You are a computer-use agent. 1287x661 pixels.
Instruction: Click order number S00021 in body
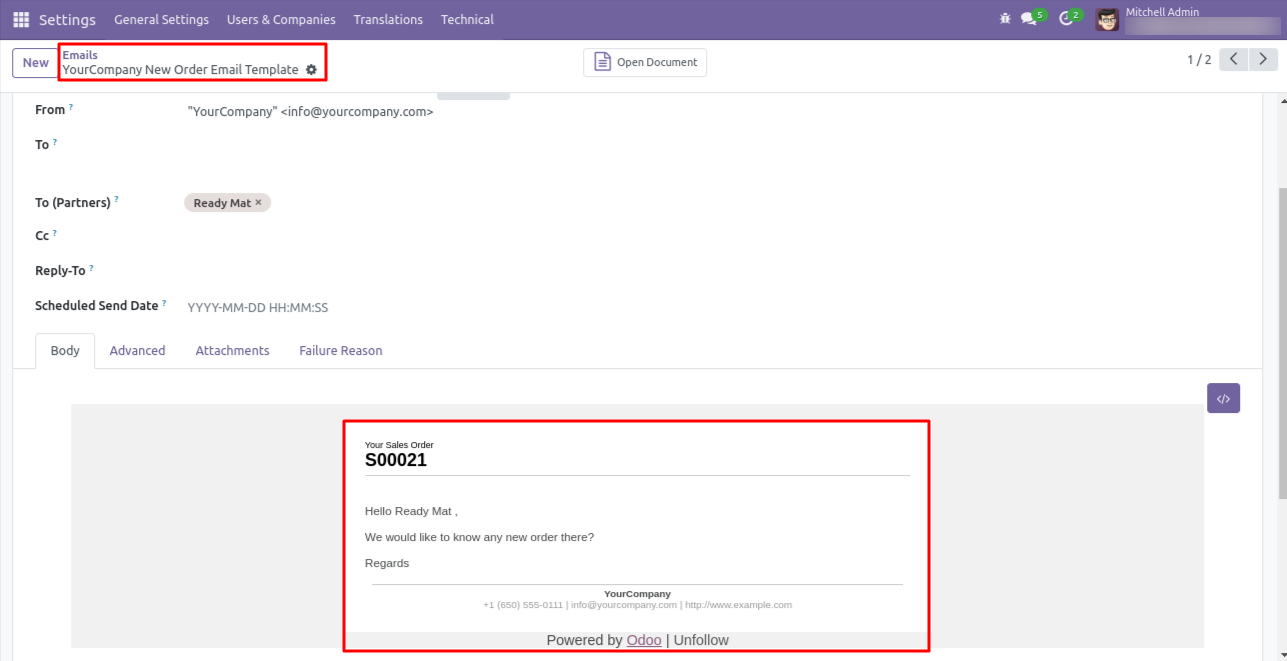(396, 461)
